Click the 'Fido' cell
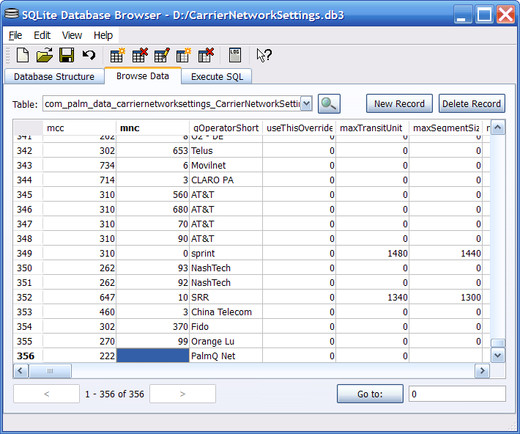This screenshot has width=520, height=434. [226, 327]
